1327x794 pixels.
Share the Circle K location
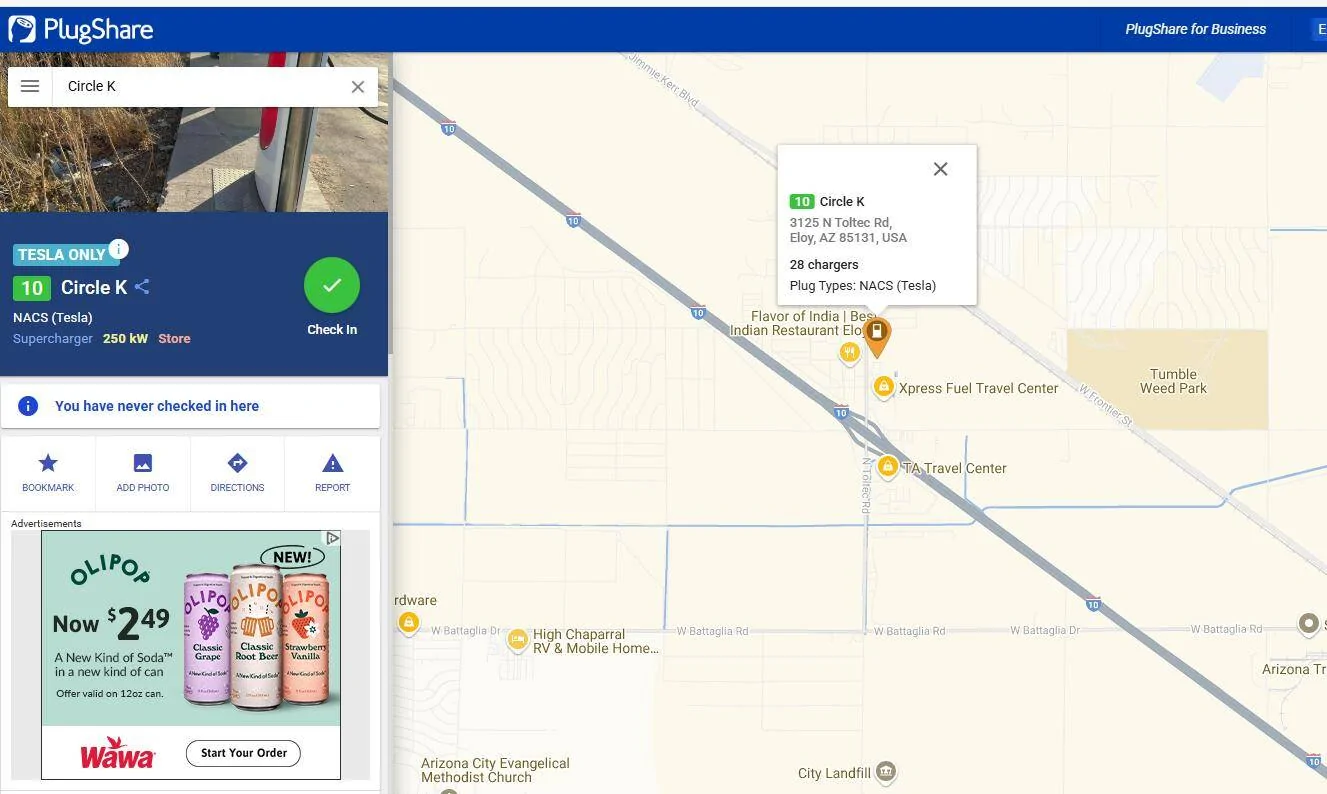pos(142,287)
